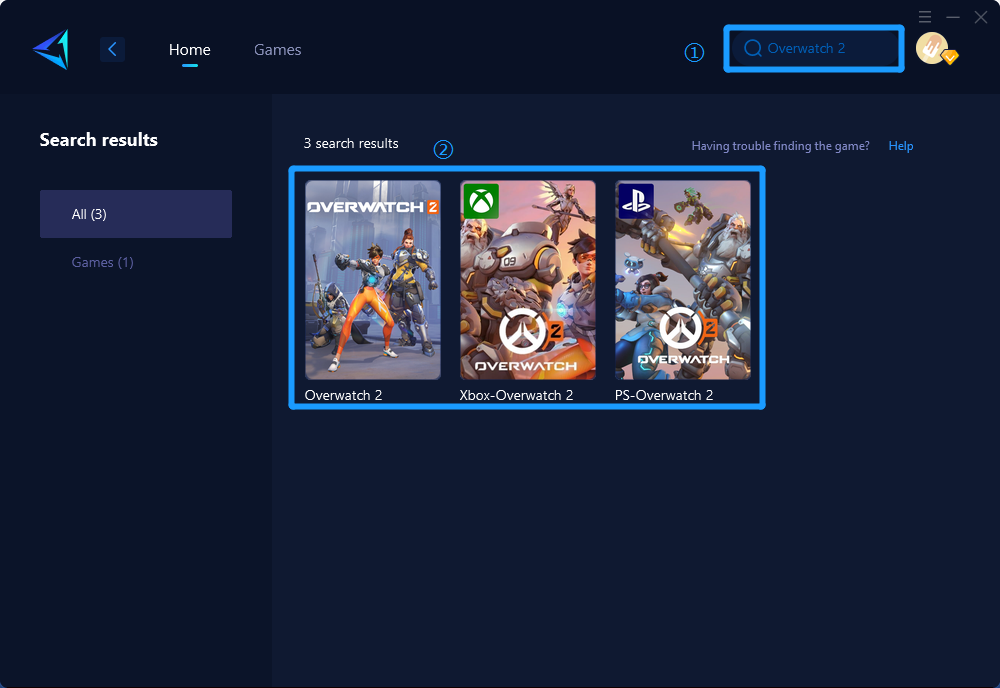Viewport: 1000px width, 688px height.
Task: Click the "Overwatch 2" game title text
Action: pos(343,395)
